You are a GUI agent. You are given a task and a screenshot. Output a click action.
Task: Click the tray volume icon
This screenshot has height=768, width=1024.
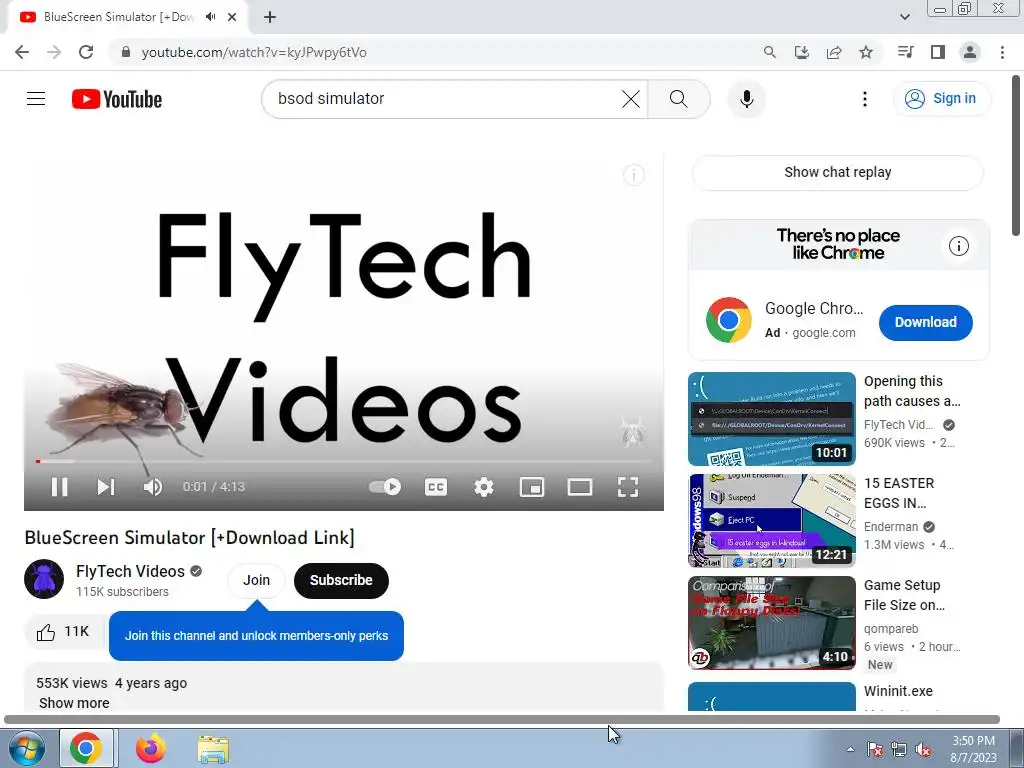click(923, 750)
